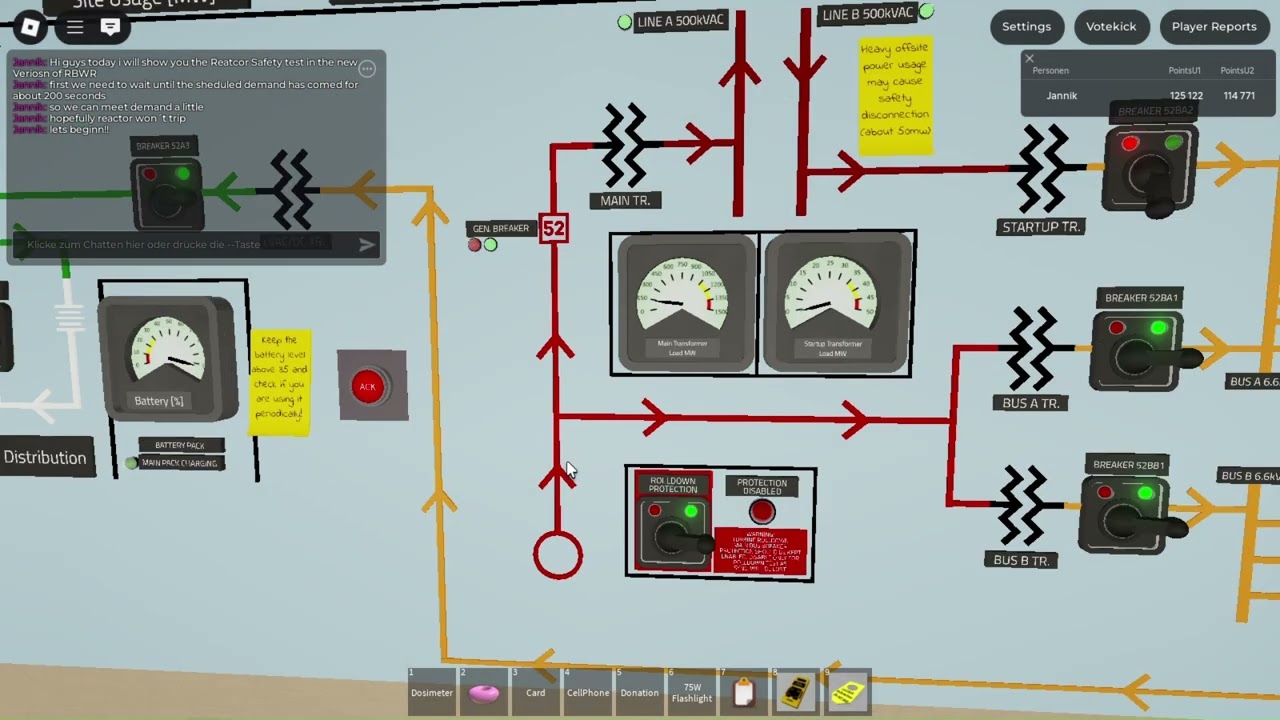Toggle the chat window icon
This screenshot has height=720, width=1280.
pyautogui.click(x=110, y=28)
